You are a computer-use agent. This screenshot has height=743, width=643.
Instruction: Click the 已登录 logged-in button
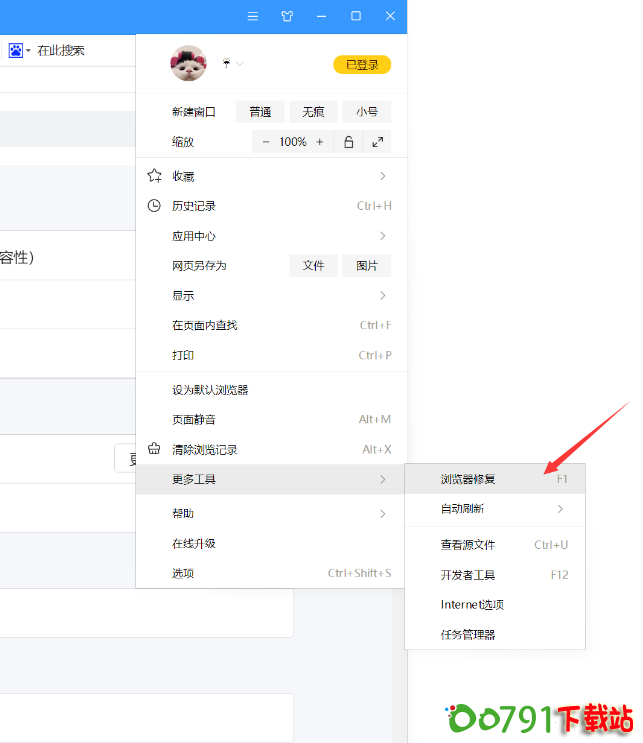tap(362, 64)
